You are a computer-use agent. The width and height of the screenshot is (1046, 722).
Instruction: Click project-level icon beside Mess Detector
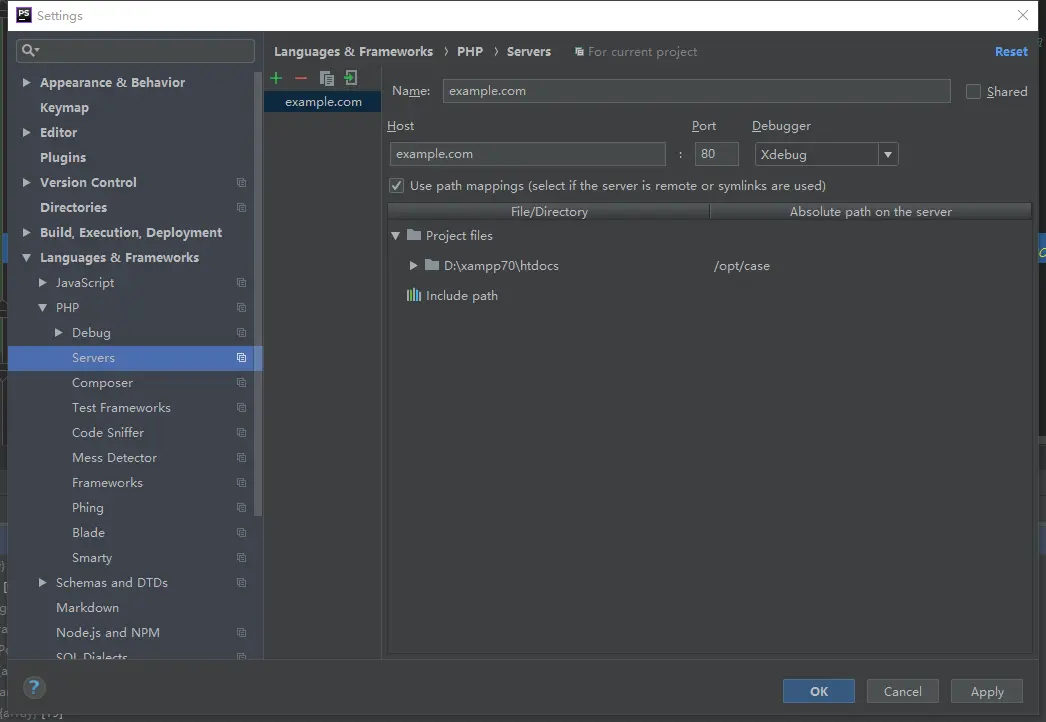(x=241, y=458)
